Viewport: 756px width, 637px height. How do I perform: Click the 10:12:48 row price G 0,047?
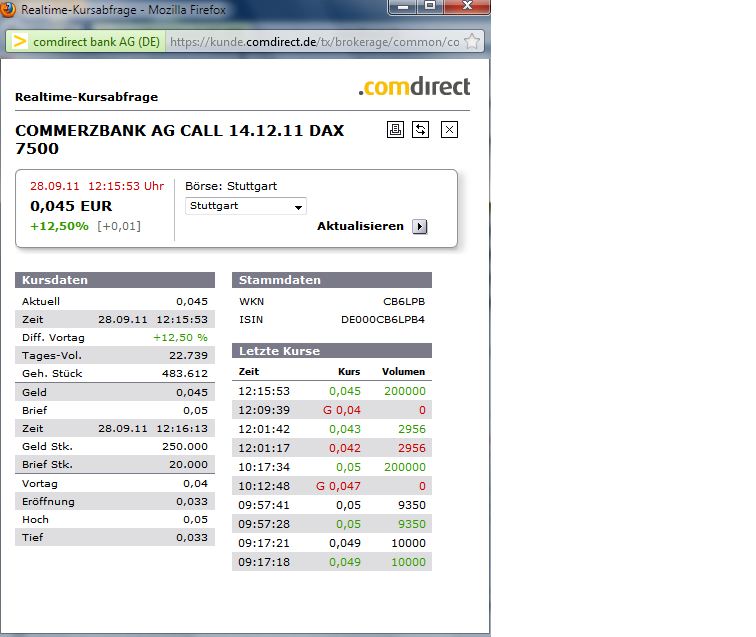point(338,486)
